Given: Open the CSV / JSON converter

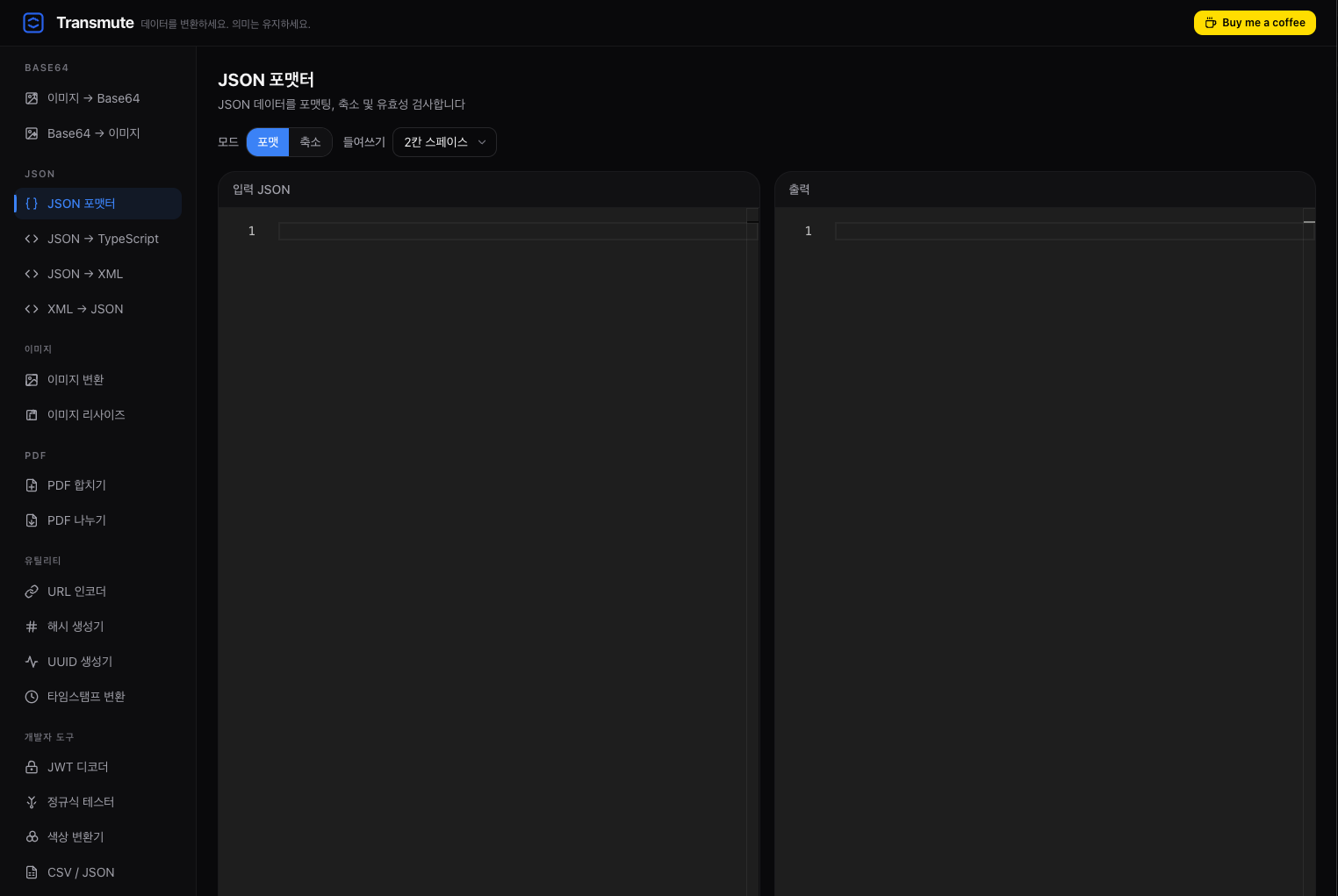Looking at the screenshot, I should pyautogui.click(x=81, y=871).
